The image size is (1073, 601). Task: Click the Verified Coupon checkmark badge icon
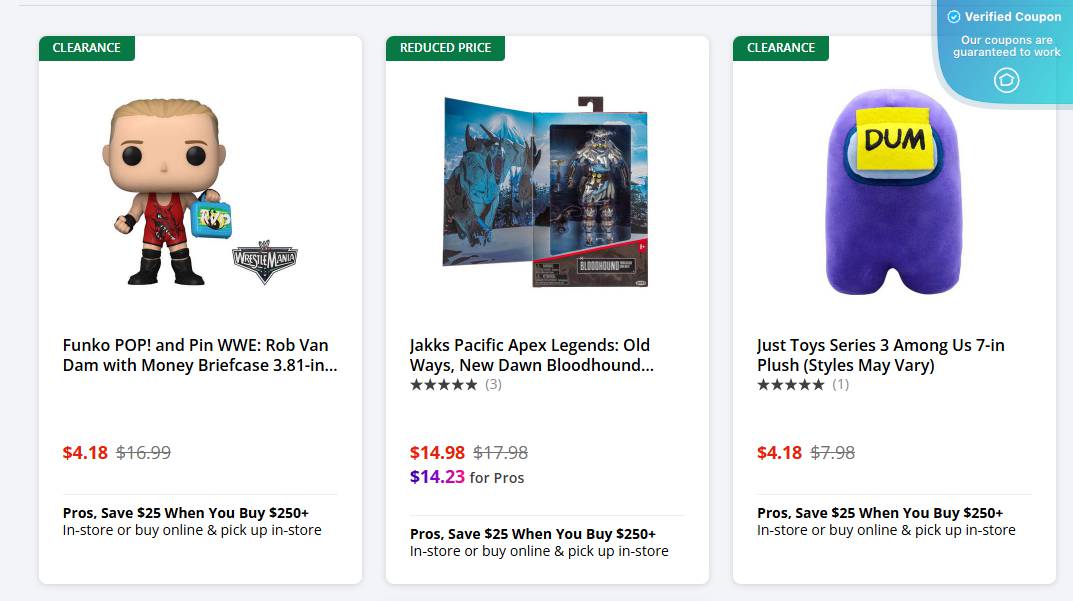[x=957, y=17]
